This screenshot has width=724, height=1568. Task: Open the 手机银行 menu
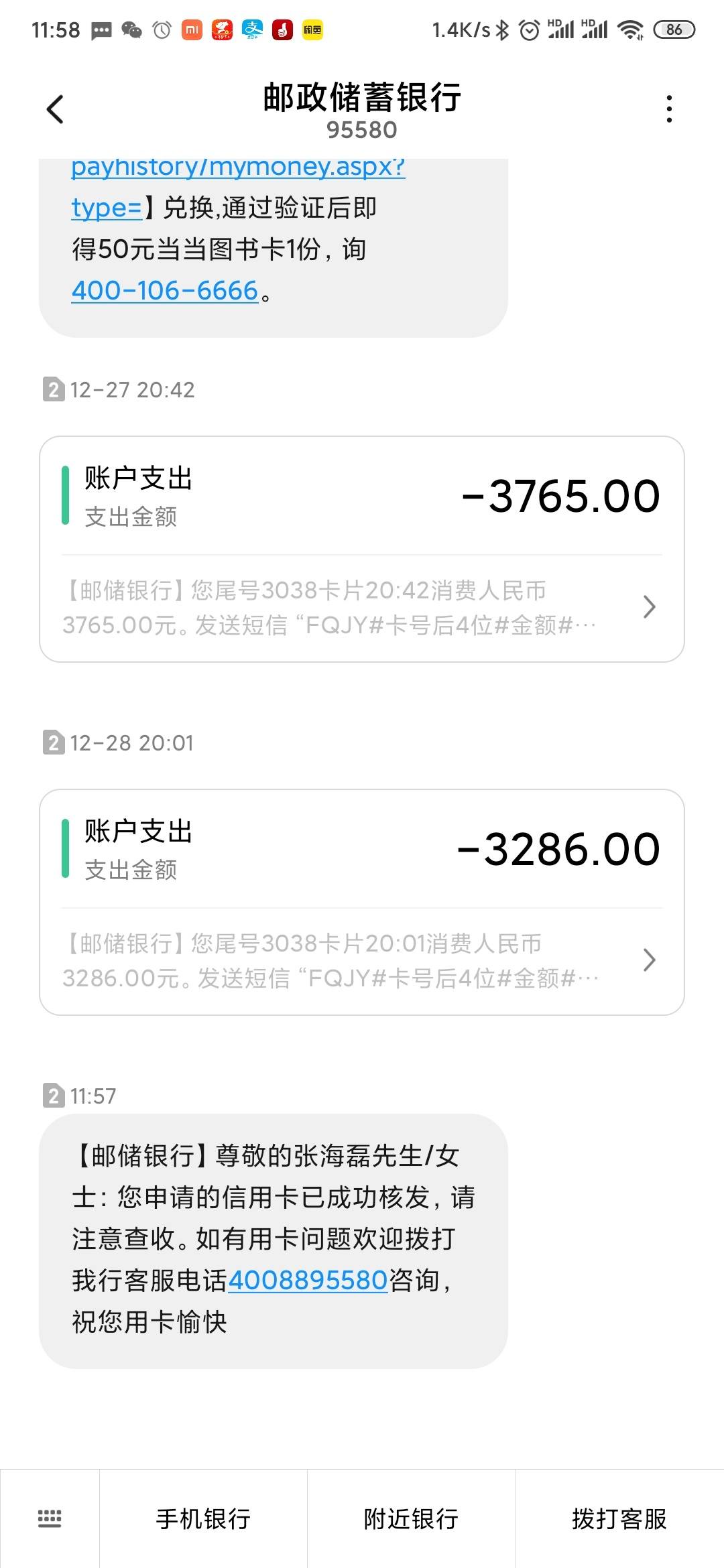pos(203,1518)
